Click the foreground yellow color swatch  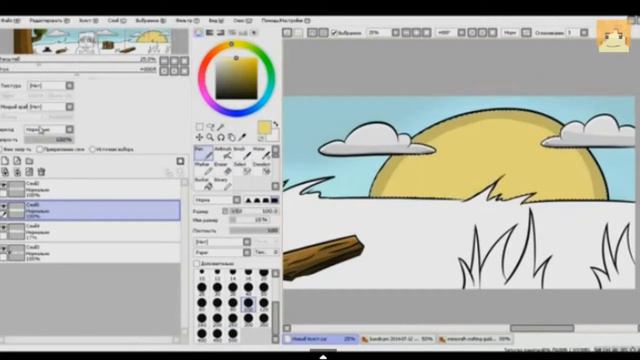tap(264, 127)
